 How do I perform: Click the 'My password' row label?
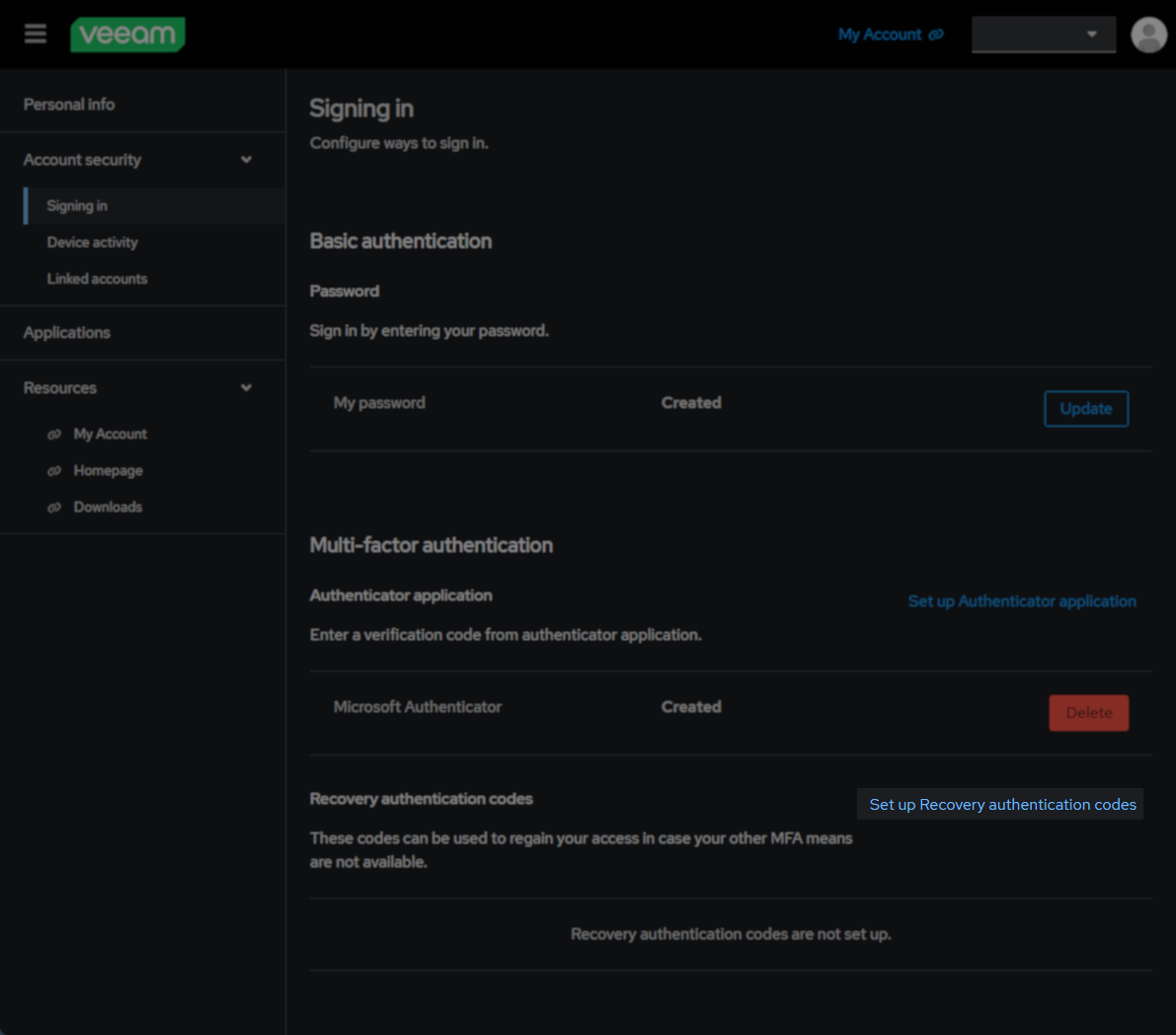click(379, 403)
